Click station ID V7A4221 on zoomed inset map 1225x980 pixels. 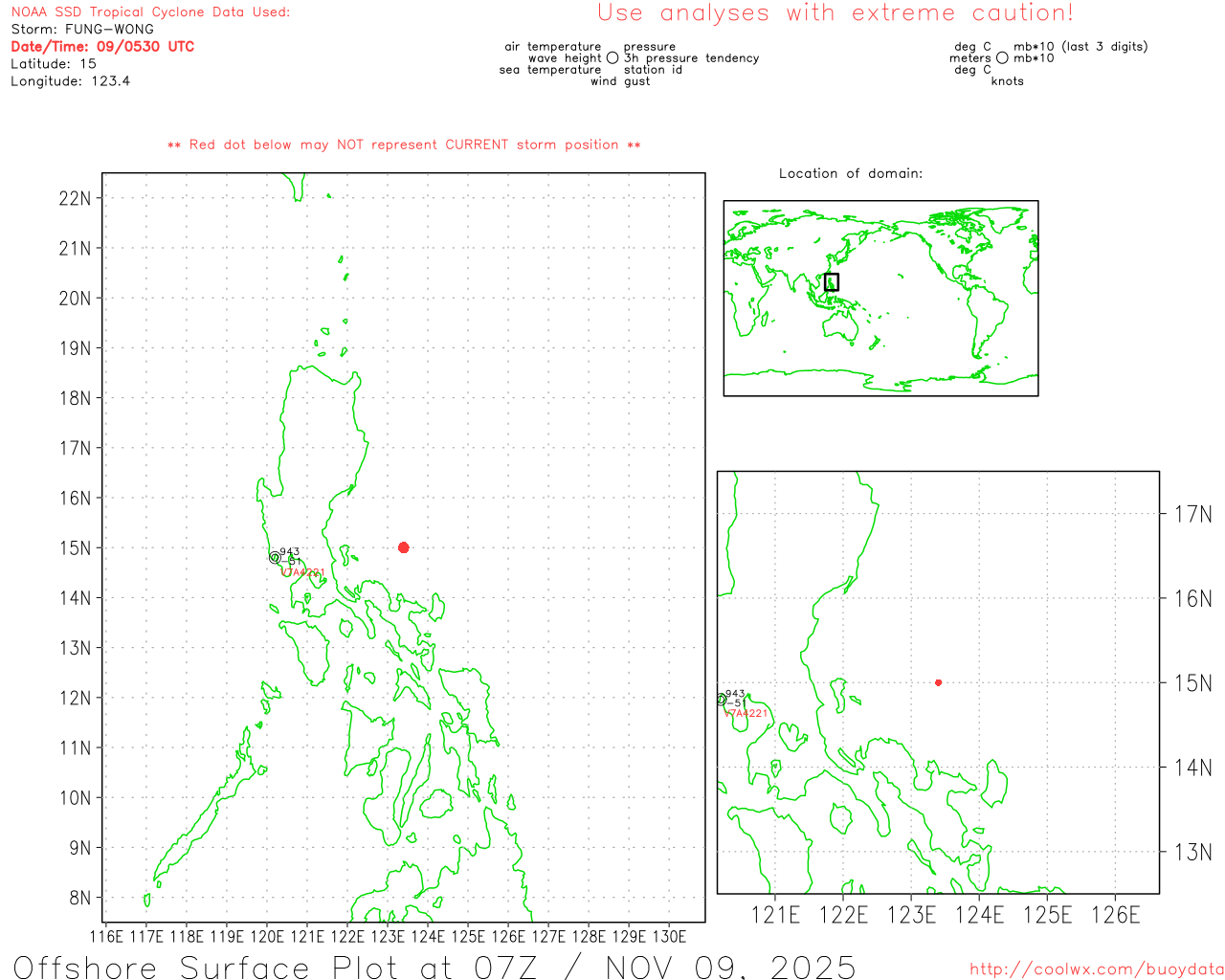pyautogui.click(x=746, y=714)
